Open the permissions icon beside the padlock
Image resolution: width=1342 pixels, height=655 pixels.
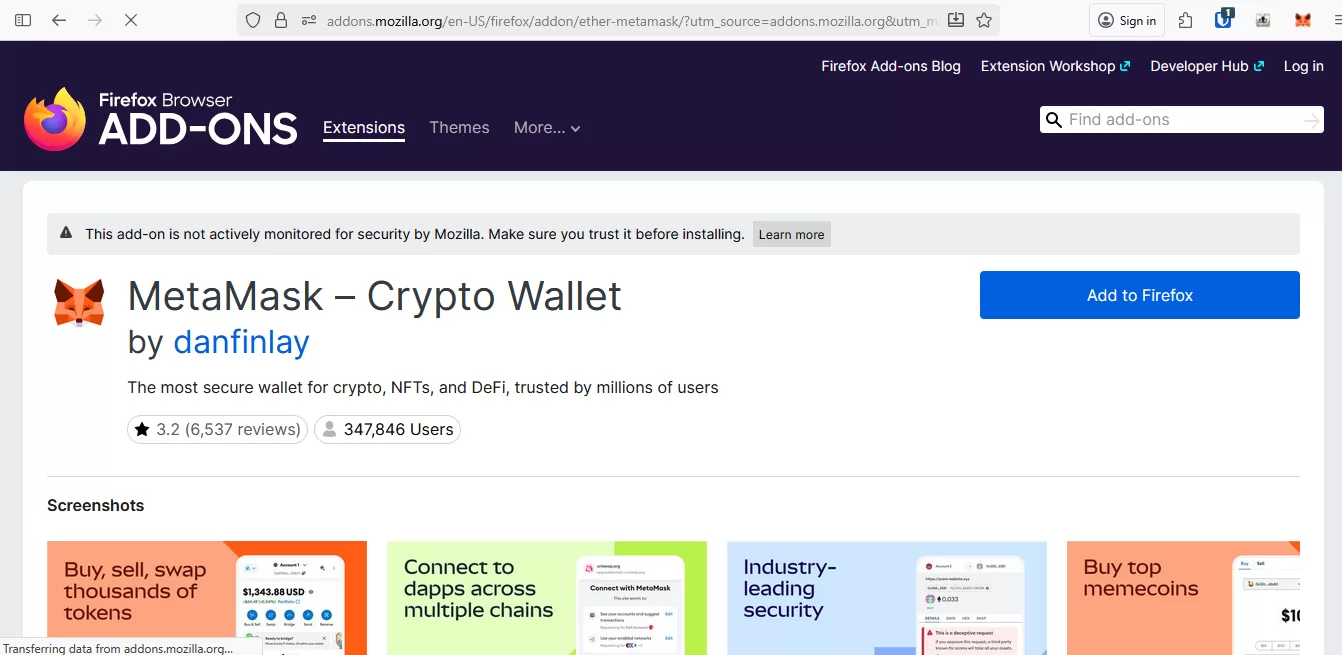coord(307,19)
